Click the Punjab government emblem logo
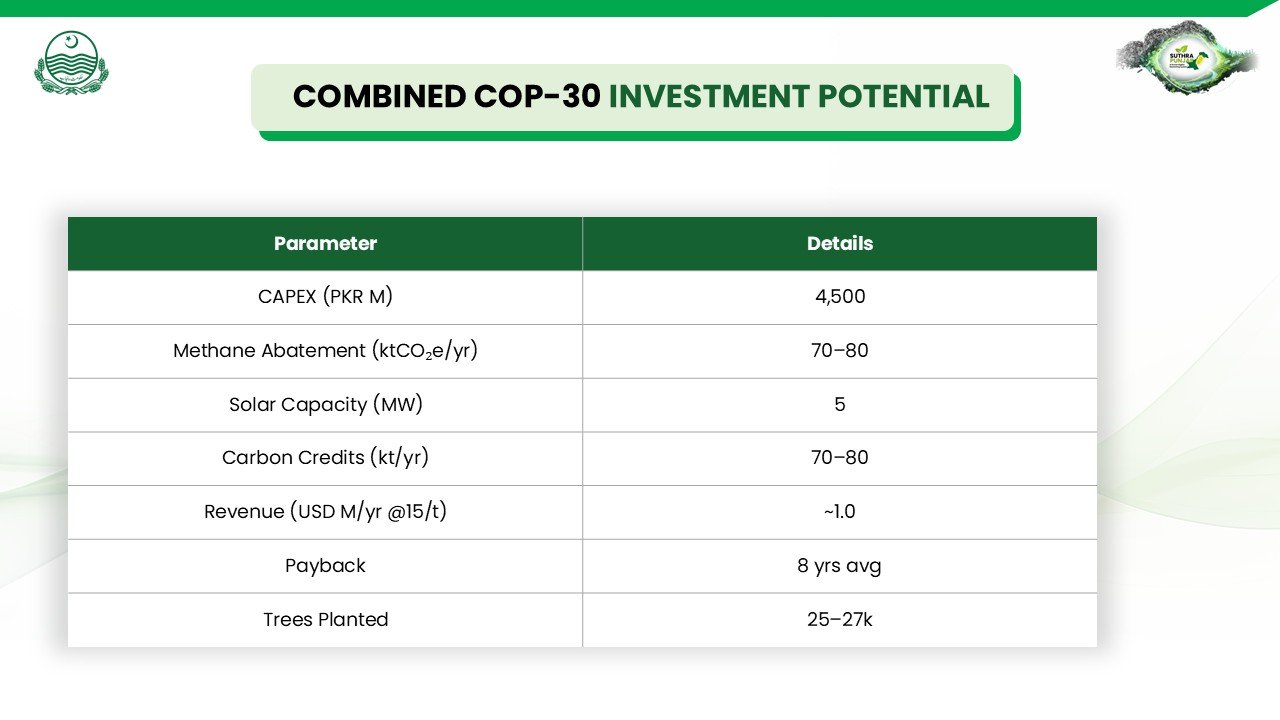The width and height of the screenshot is (1280, 720). (x=71, y=62)
